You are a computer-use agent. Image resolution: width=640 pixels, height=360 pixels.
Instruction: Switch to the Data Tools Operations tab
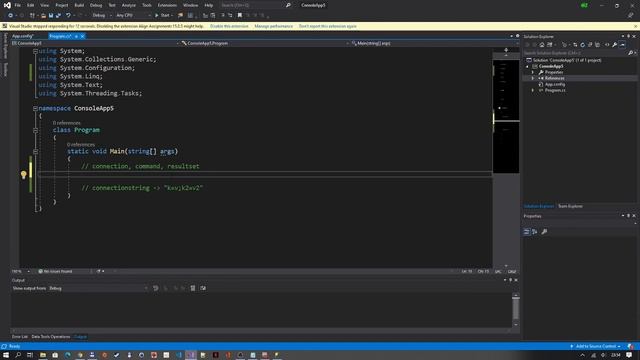pos(51,337)
